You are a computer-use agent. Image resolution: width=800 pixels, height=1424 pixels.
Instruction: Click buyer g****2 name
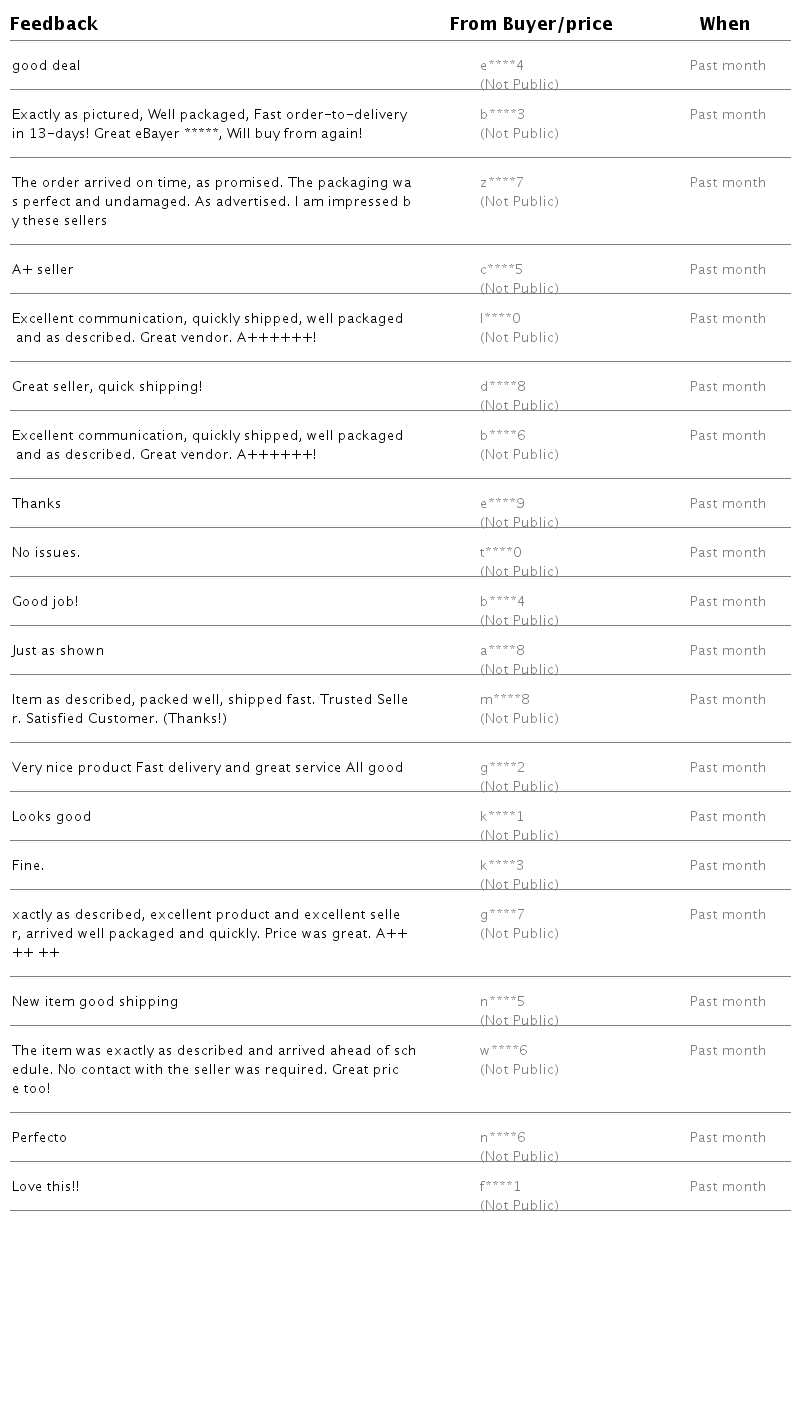(502, 768)
